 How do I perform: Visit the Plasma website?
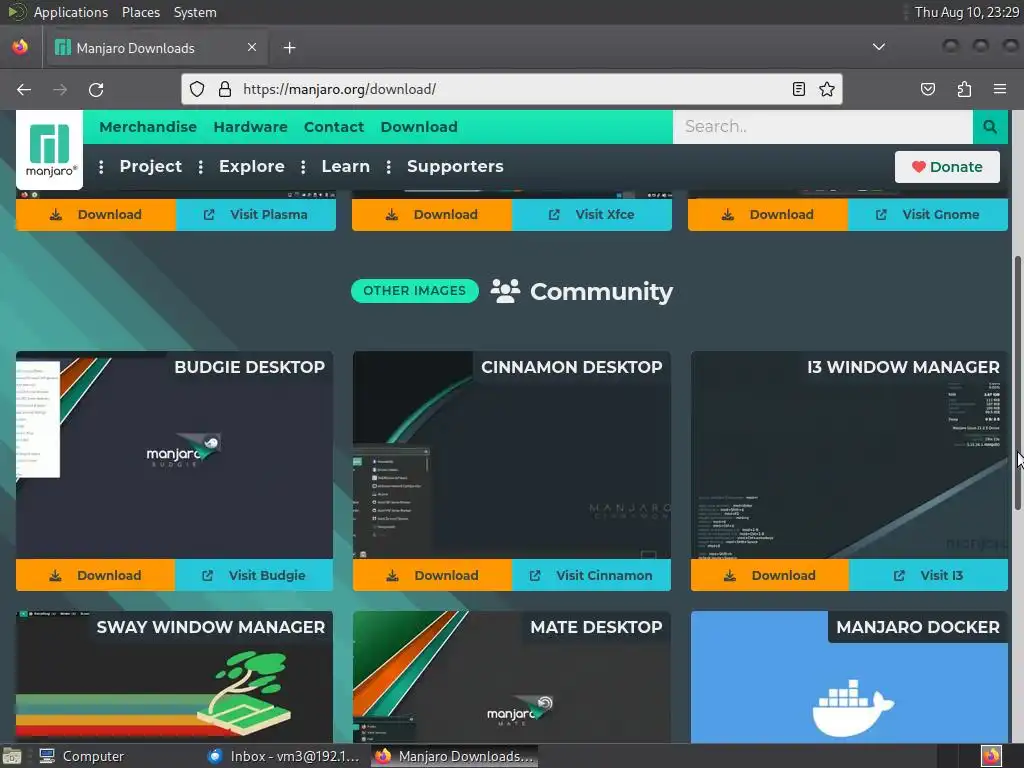click(256, 215)
